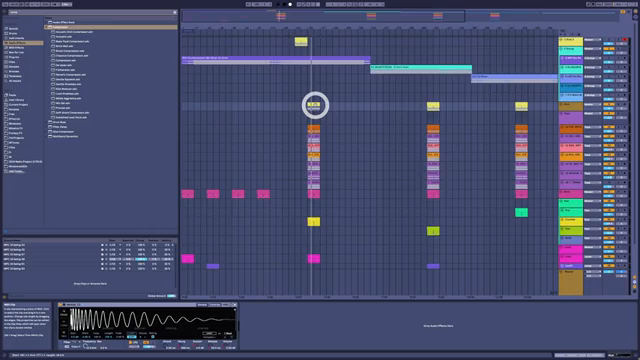Select Sounds category in browser

point(13,29)
